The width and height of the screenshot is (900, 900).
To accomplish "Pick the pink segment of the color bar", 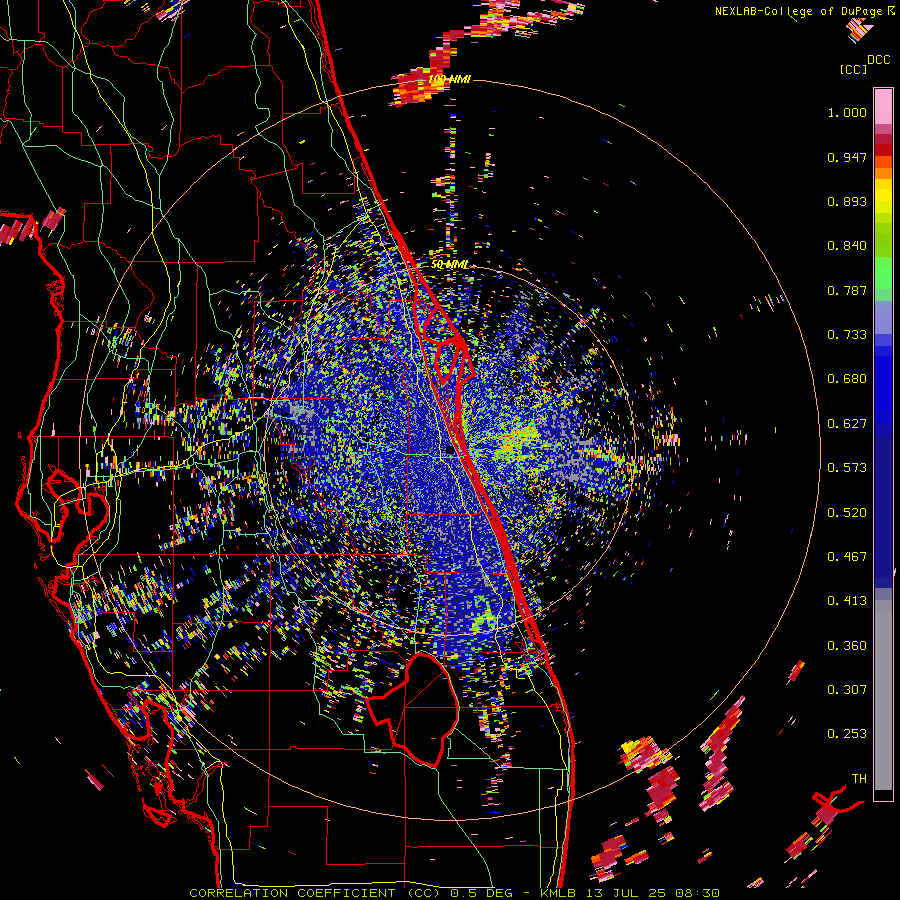I will pyautogui.click(x=883, y=106).
